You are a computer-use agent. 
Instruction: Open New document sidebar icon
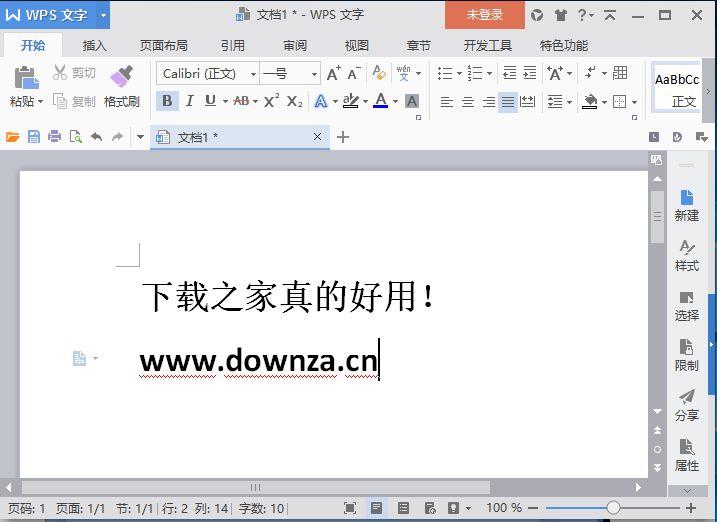tap(687, 205)
